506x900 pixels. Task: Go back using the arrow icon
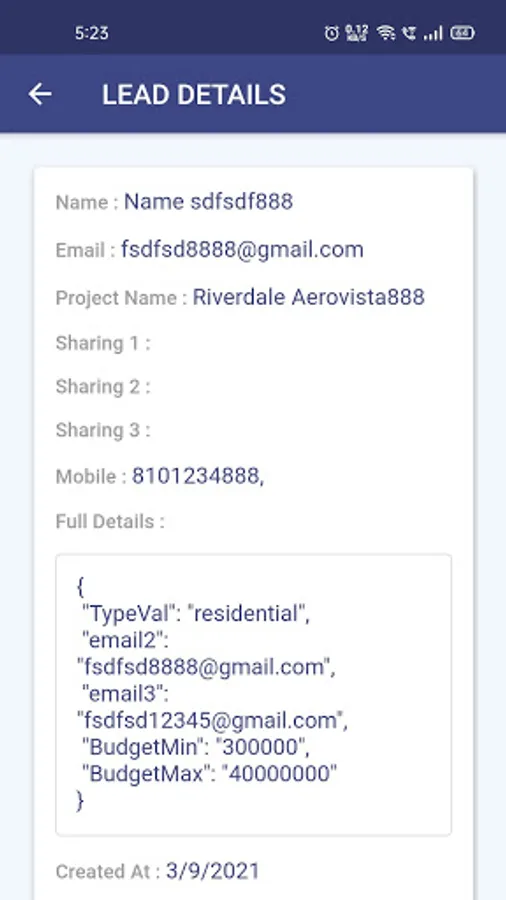[x=40, y=94]
